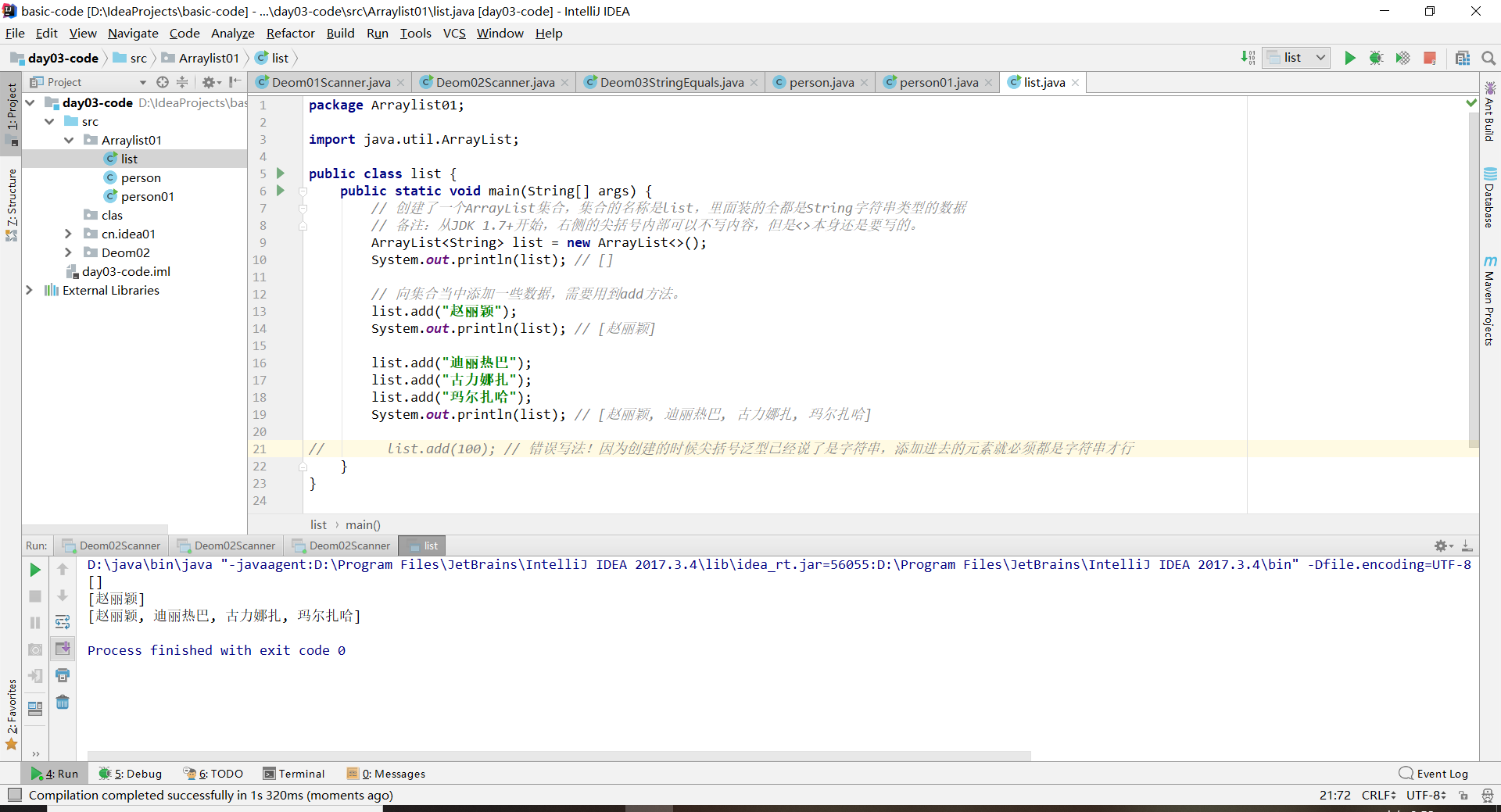Switch to the Deom01Scanner.java tab
The image size is (1501, 812).
pos(331,82)
